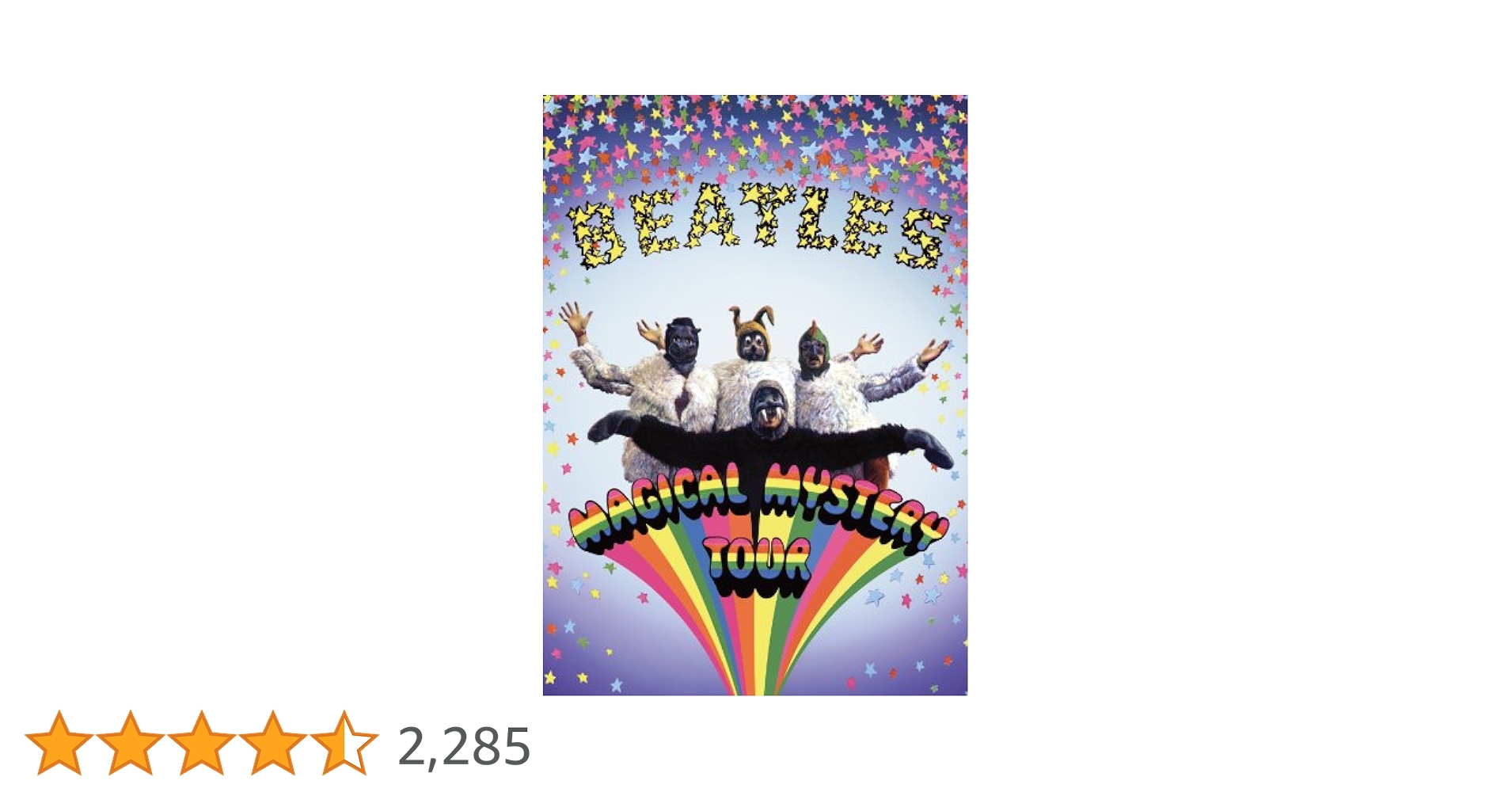1512x792 pixels.
Task: Click the yellow star-lettered BEATLES title
Action: click(758, 227)
